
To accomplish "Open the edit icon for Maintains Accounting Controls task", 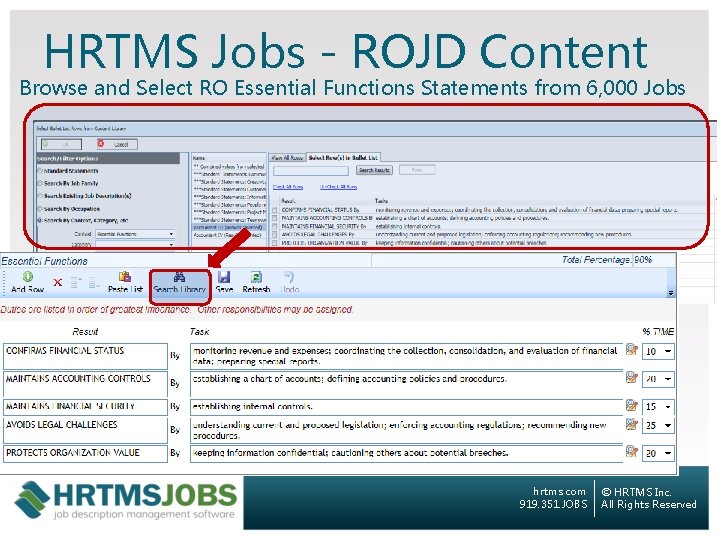I will 632,377.
